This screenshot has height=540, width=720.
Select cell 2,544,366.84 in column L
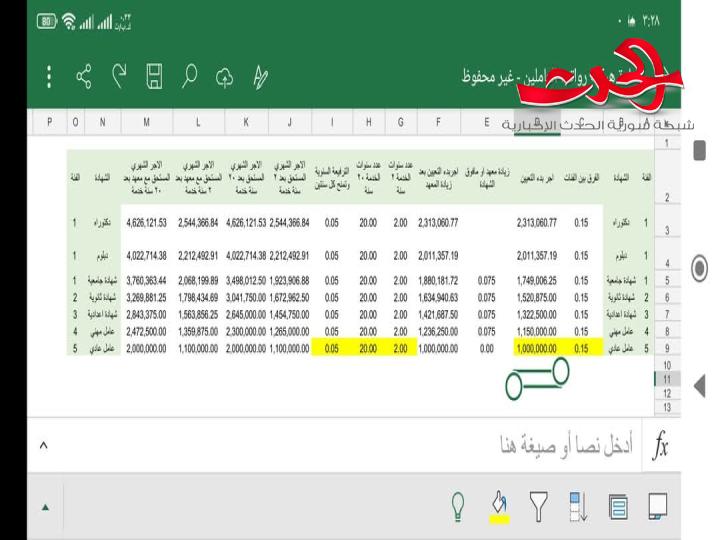pos(198,223)
